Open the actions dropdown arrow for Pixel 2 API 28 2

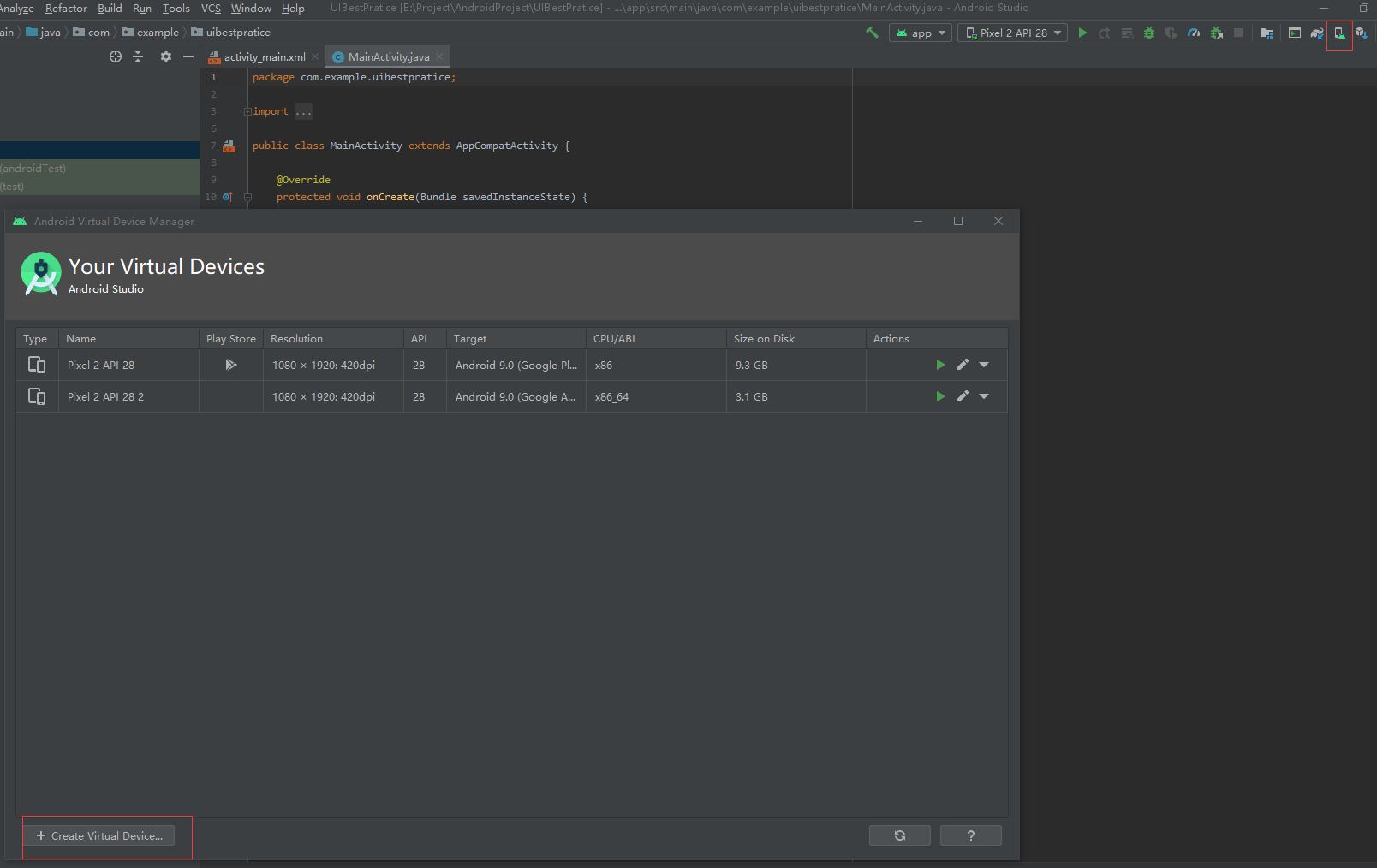click(x=984, y=396)
